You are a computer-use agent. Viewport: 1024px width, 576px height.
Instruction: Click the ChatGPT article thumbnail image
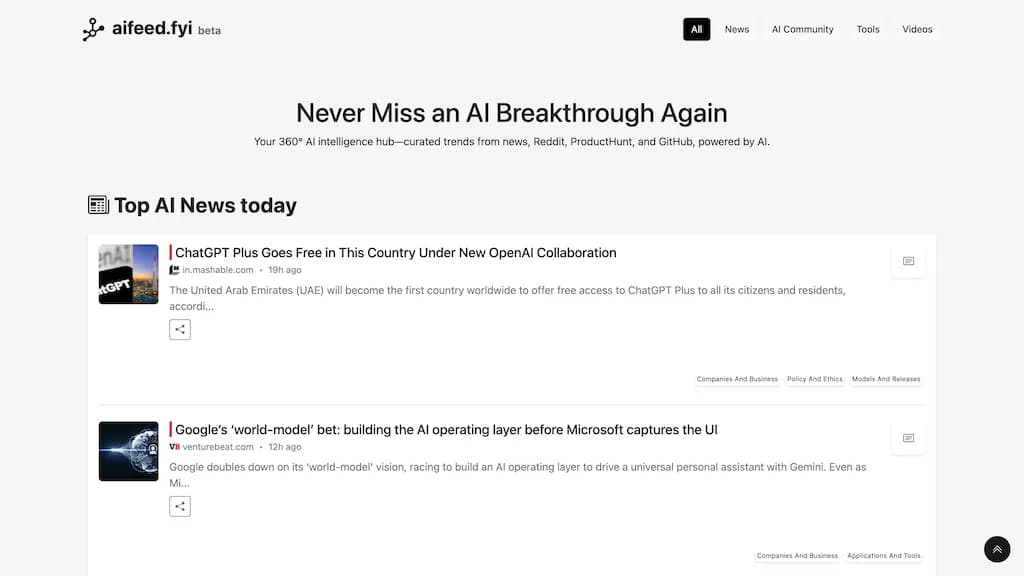click(x=129, y=274)
